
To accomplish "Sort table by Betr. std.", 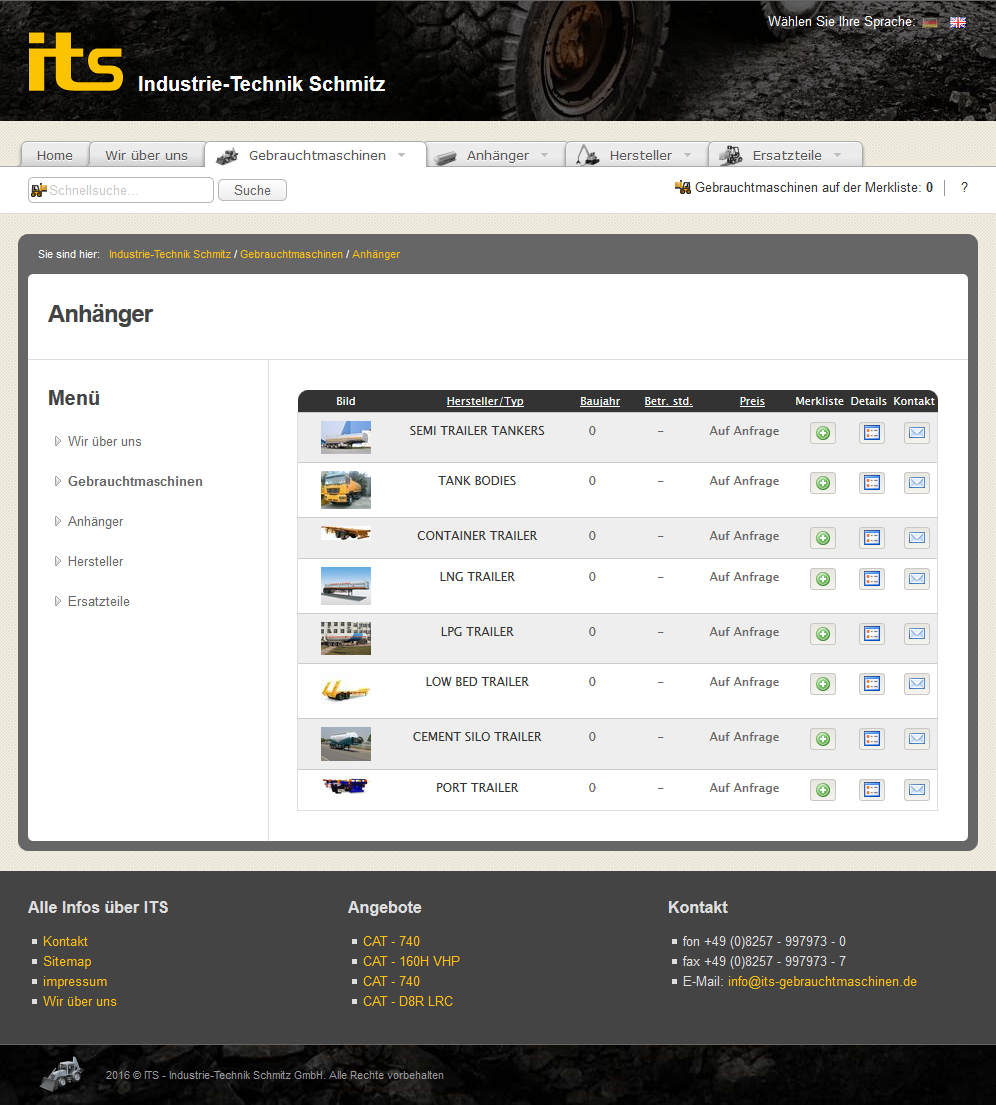I will click(668, 401).
